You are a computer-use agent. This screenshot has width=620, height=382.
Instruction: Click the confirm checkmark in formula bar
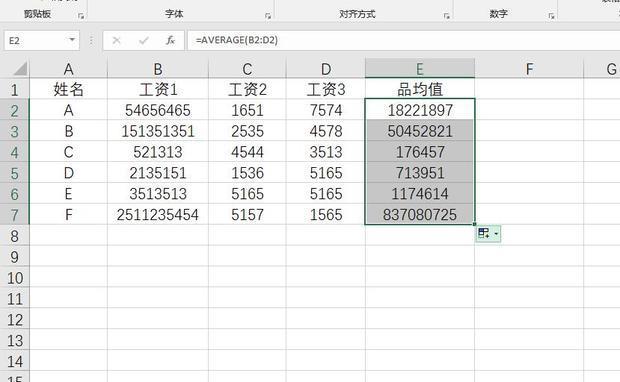[144, 40]
